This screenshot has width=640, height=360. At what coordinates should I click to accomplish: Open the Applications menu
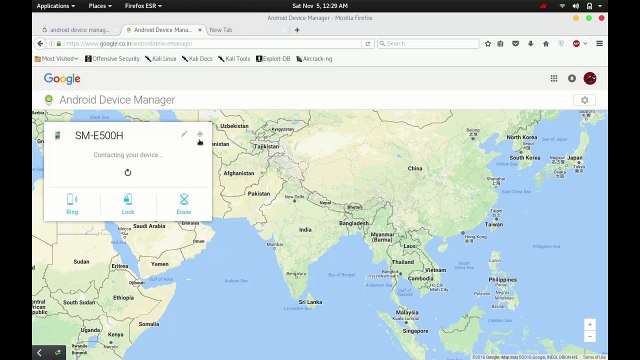(56, 6)
